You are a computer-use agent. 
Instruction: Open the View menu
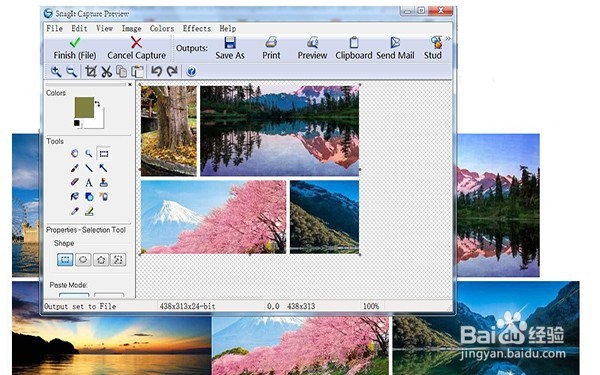[x=104, y=28]
